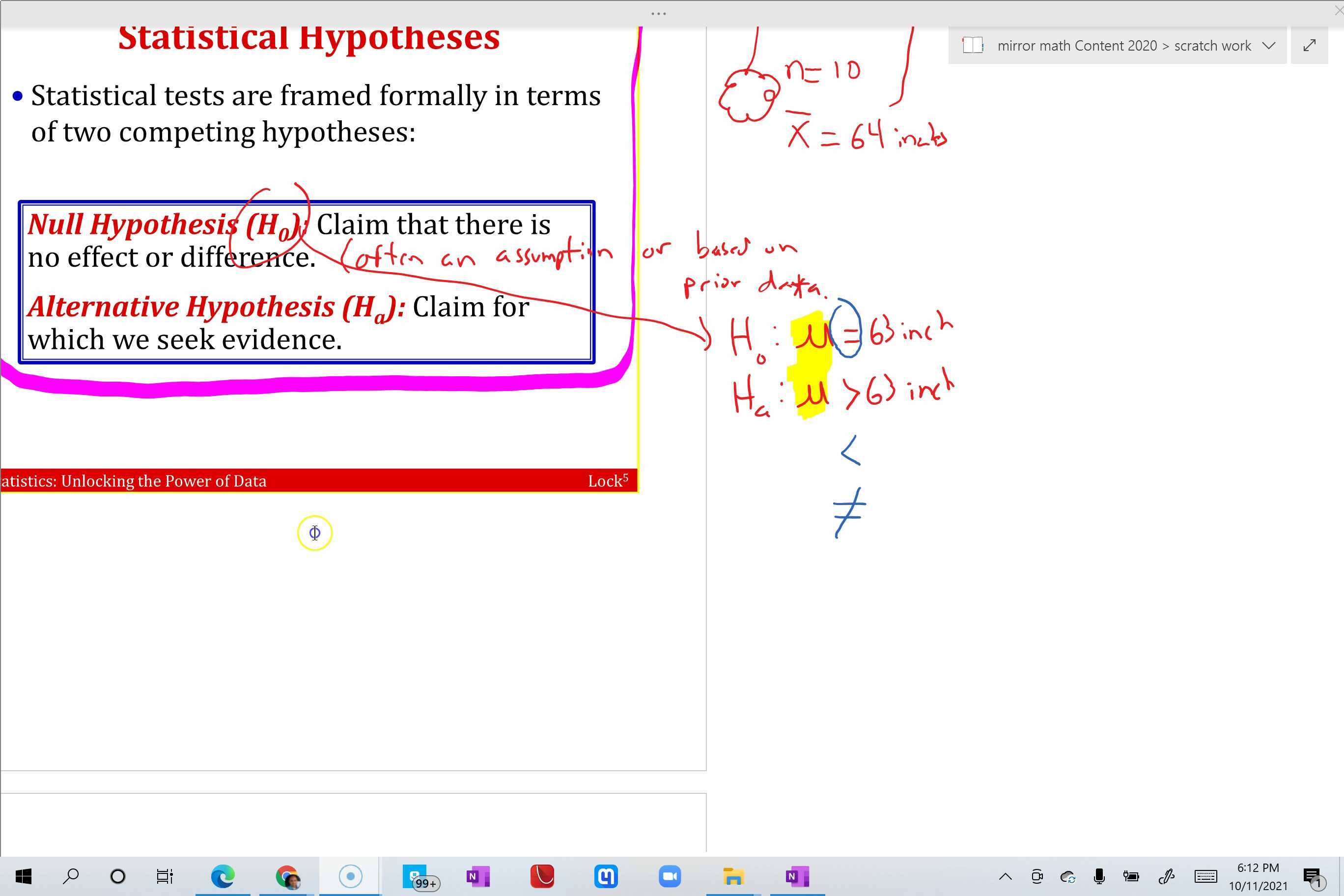Open the ellipsis menu at the top
This screenshot has height=896, width=1344.
pyautogui.click(x=658, y=13)
